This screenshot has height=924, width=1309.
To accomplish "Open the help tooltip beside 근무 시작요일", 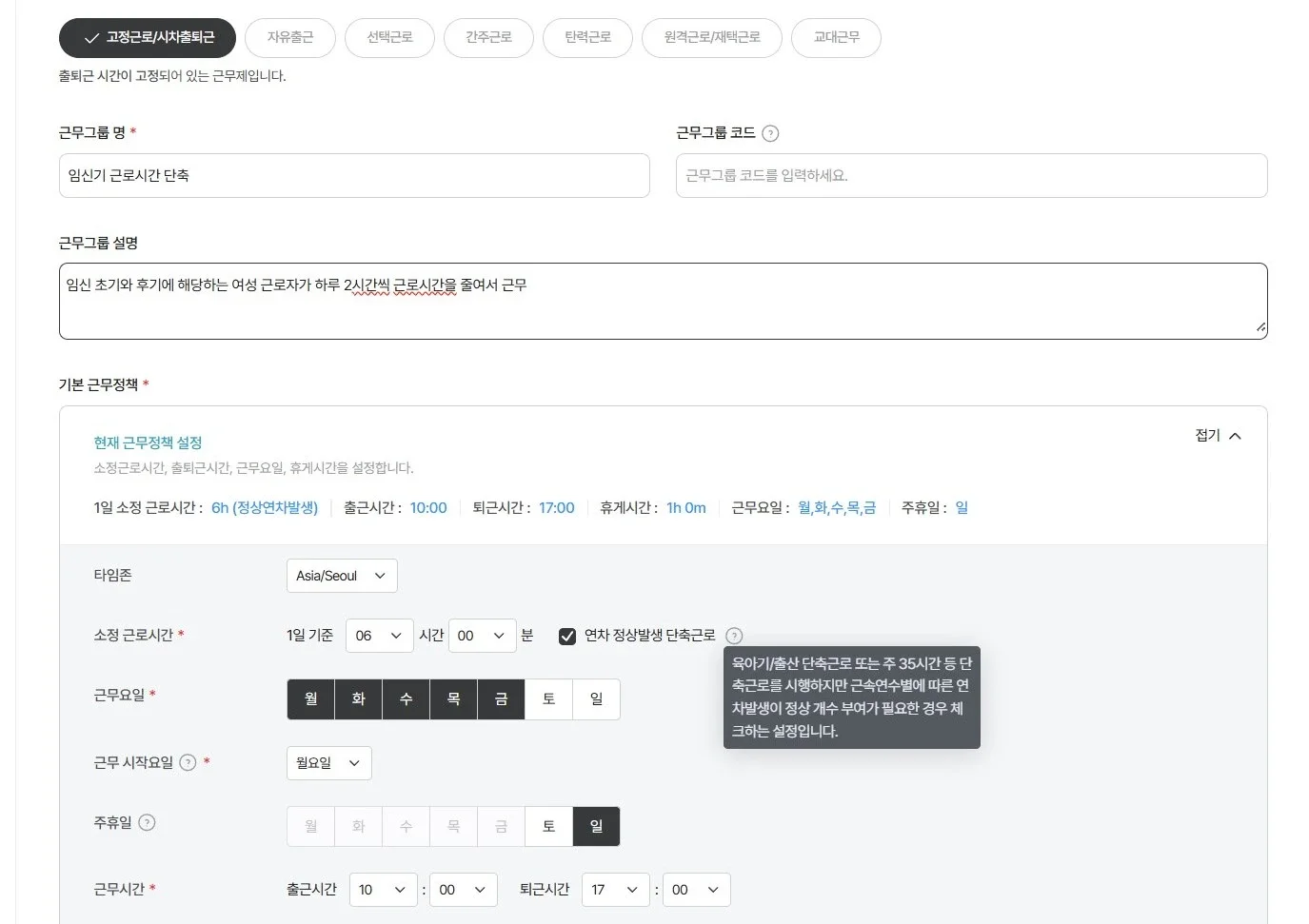I will (x=187, y=762).
